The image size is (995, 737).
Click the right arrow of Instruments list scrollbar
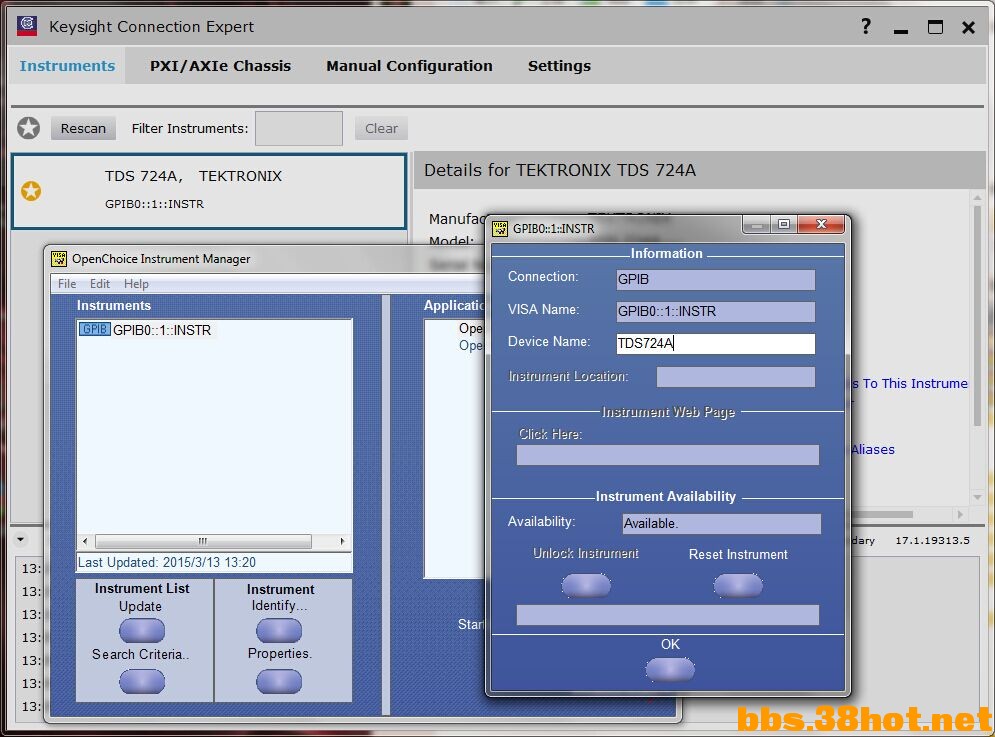coord(342,541)
